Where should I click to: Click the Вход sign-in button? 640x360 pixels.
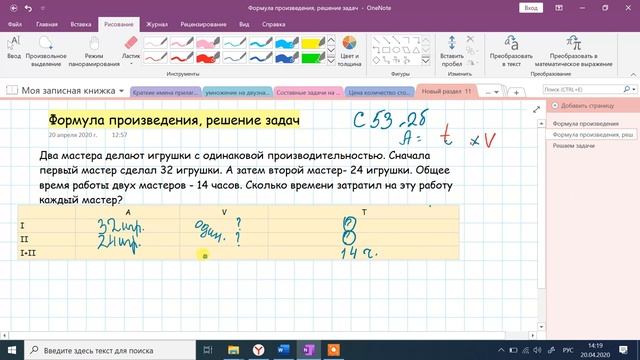coord(531,8)
